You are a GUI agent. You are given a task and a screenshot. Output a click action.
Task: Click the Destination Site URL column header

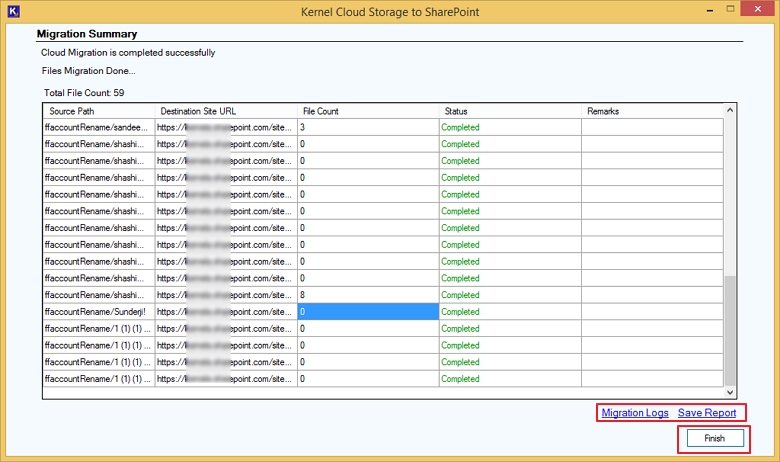coord(226,111)
